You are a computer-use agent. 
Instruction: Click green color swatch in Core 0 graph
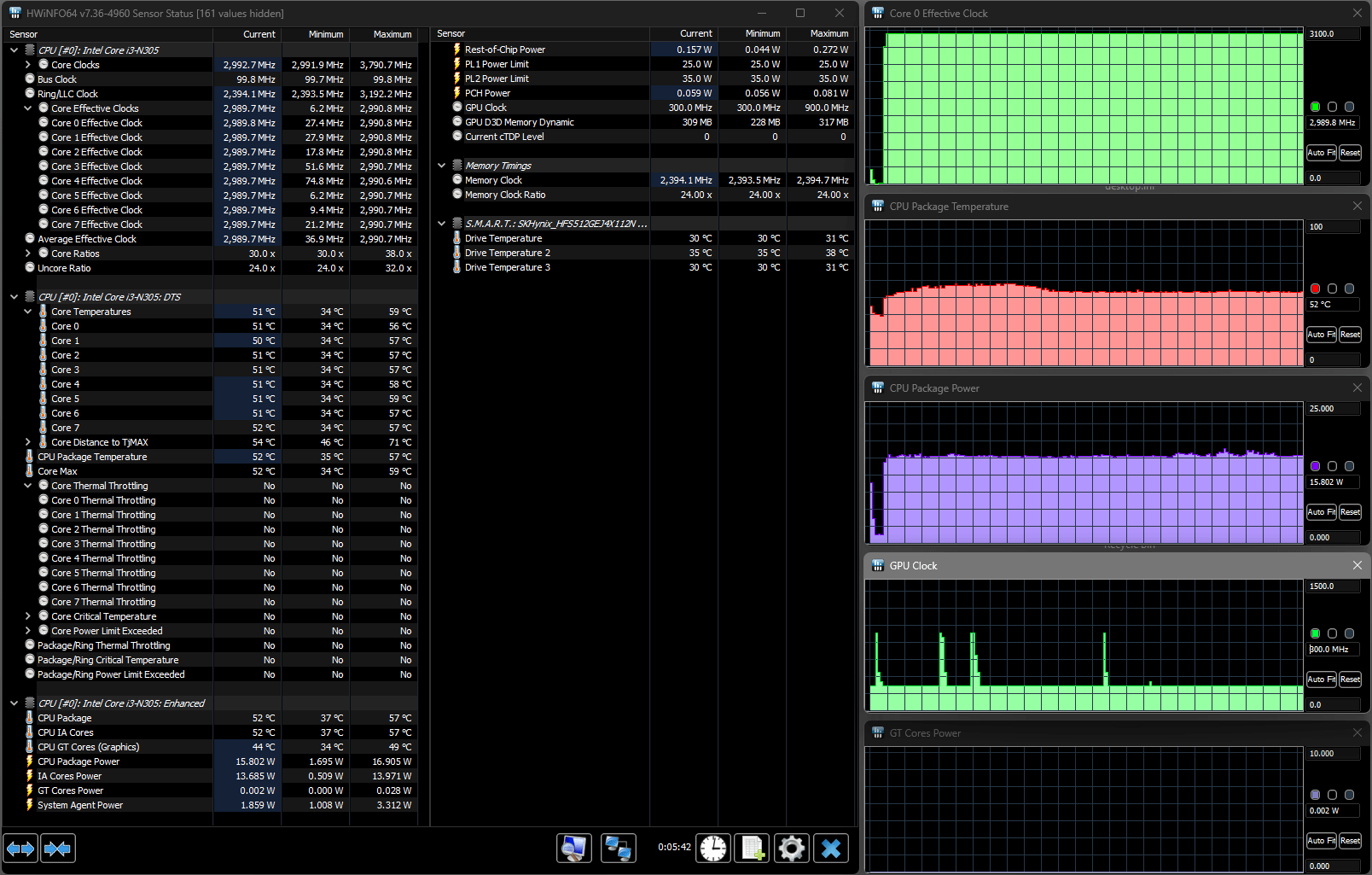pos(1315,107)
